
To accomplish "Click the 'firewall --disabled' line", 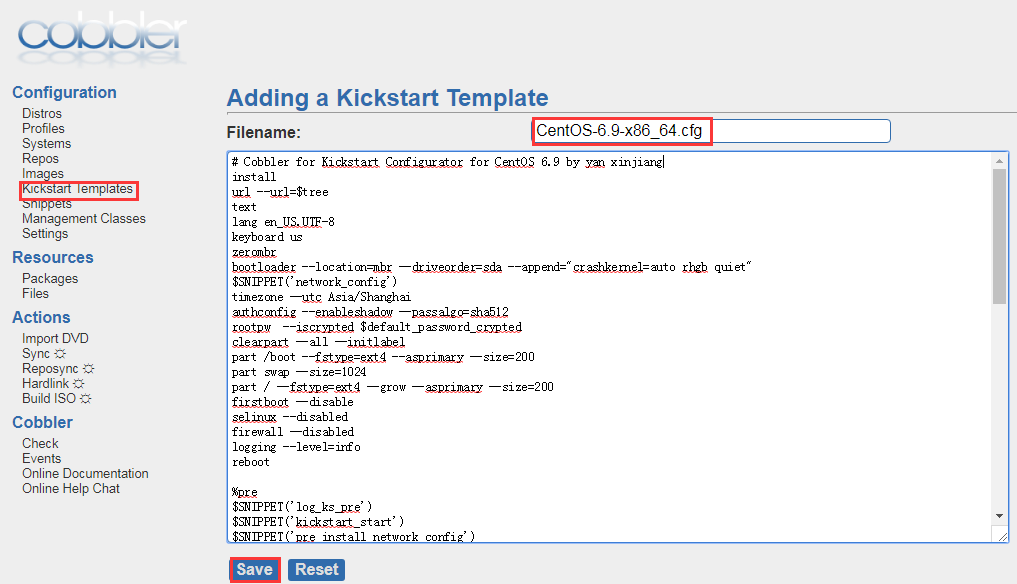I will coord(293,432).
